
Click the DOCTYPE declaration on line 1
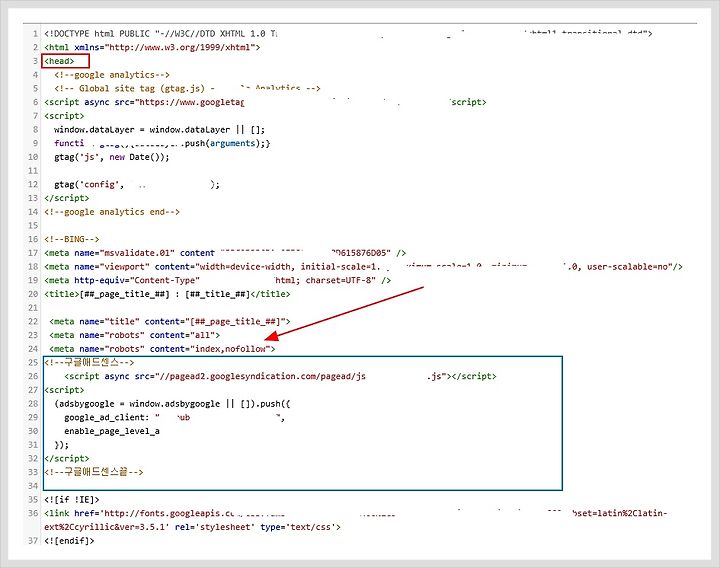point(348,34)
